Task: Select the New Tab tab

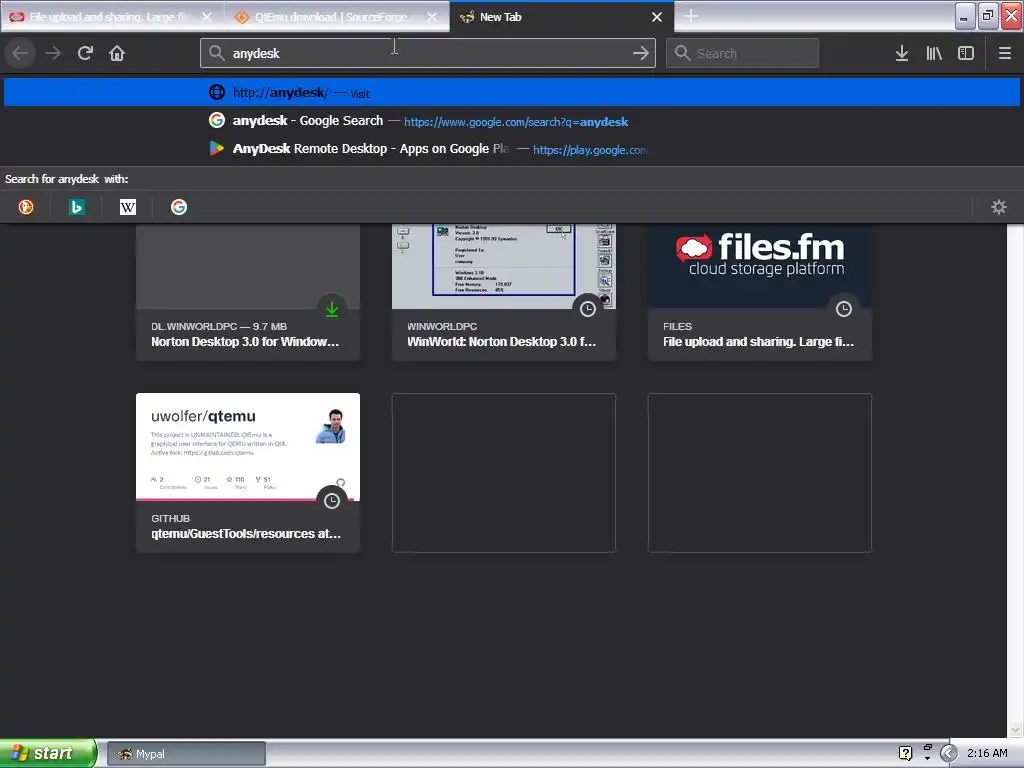Action: coord(562,16)
